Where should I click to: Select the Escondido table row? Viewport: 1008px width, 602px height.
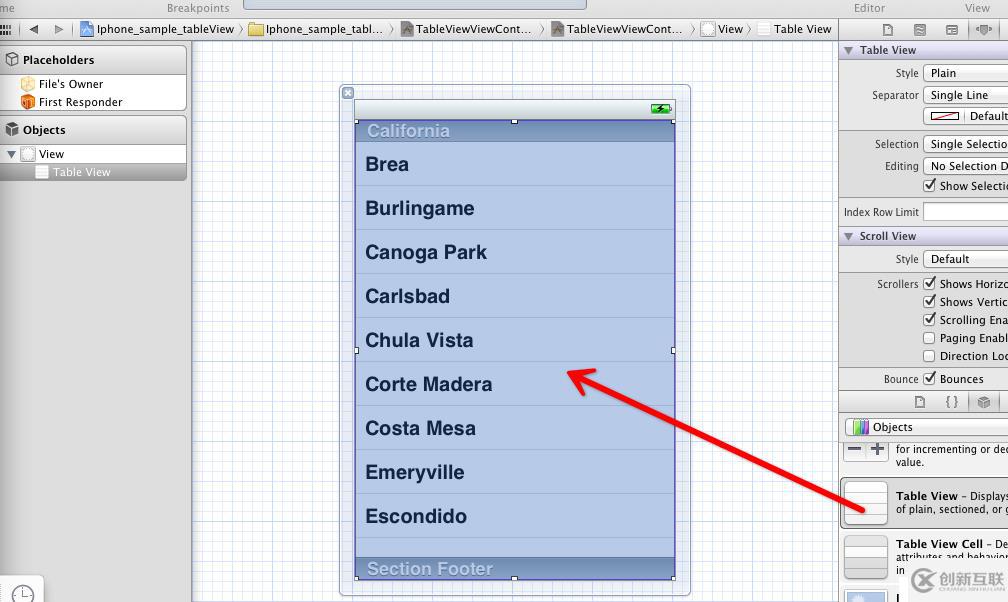click(515, 516)
